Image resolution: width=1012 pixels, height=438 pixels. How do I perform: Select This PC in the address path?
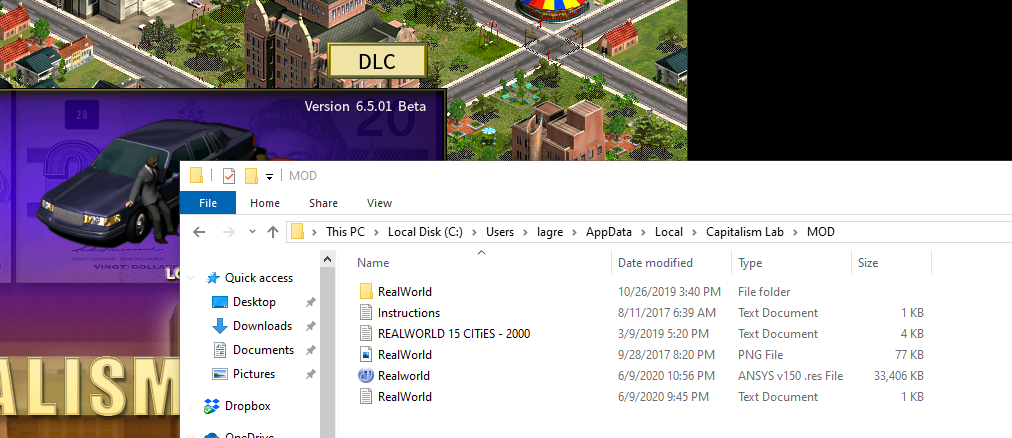pos(345,232)
